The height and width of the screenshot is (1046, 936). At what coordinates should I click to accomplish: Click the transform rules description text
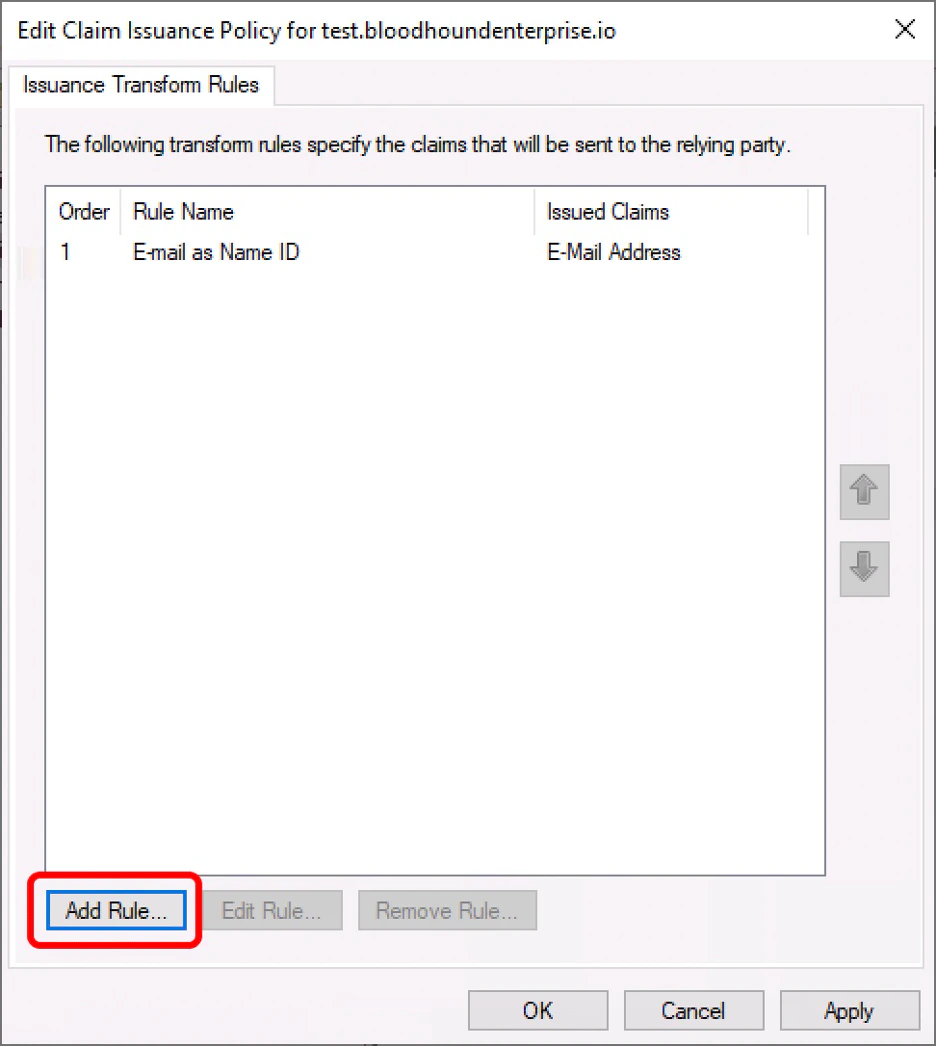coord(417,145)
